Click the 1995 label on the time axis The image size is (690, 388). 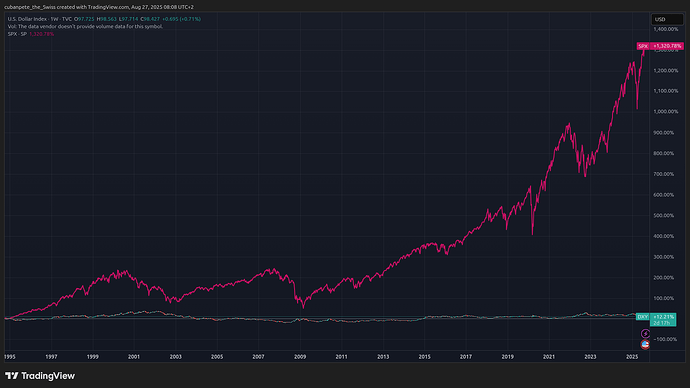(x=10, y=357)
